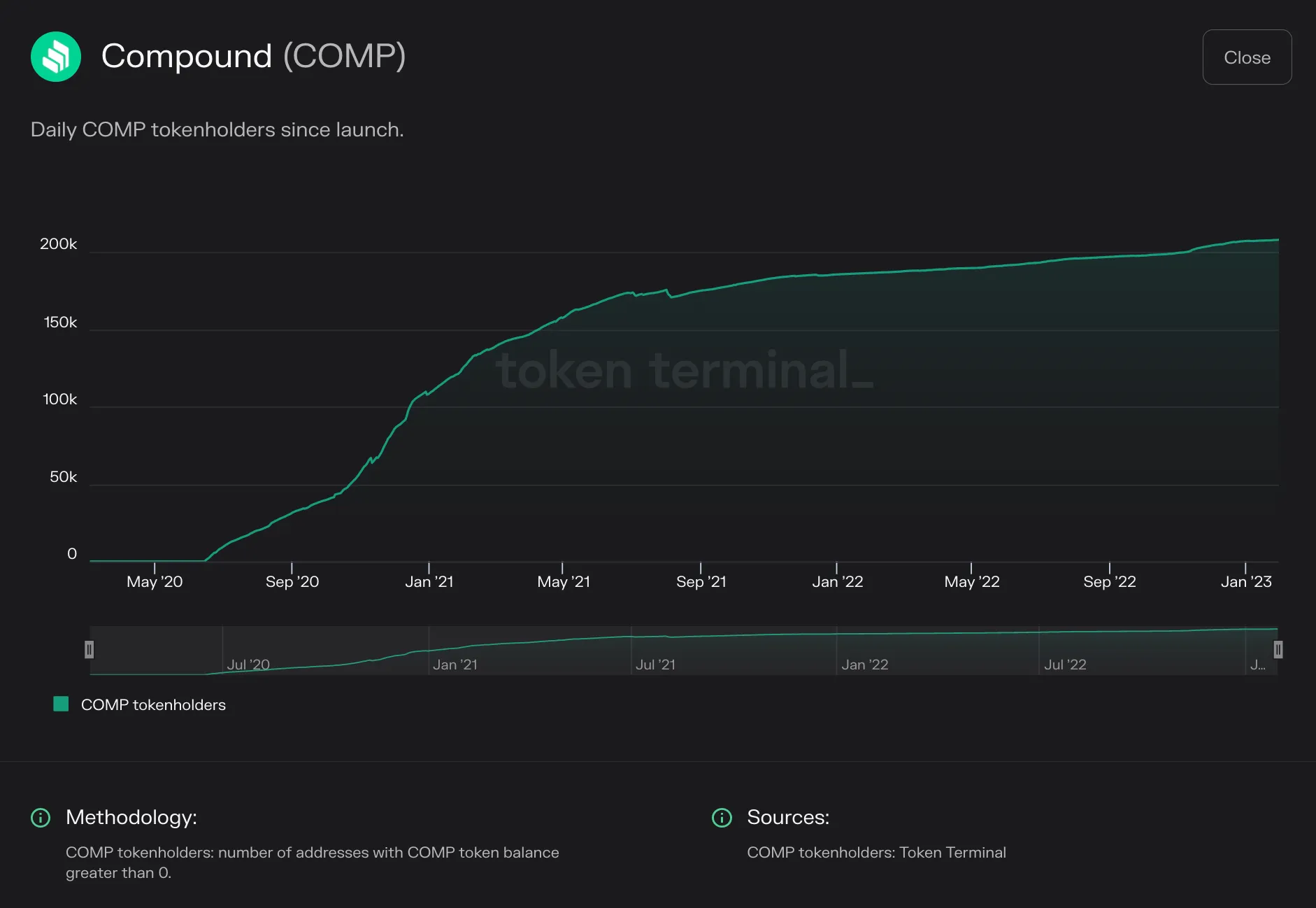1316x908 pixels.
Task: Click the 100k y-axis label
Action: 60,399
